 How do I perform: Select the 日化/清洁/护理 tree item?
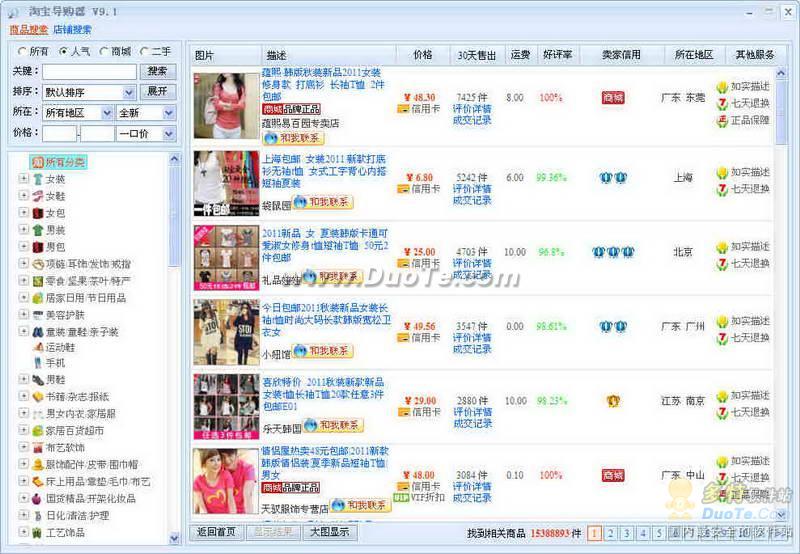(x=78, y=516)
